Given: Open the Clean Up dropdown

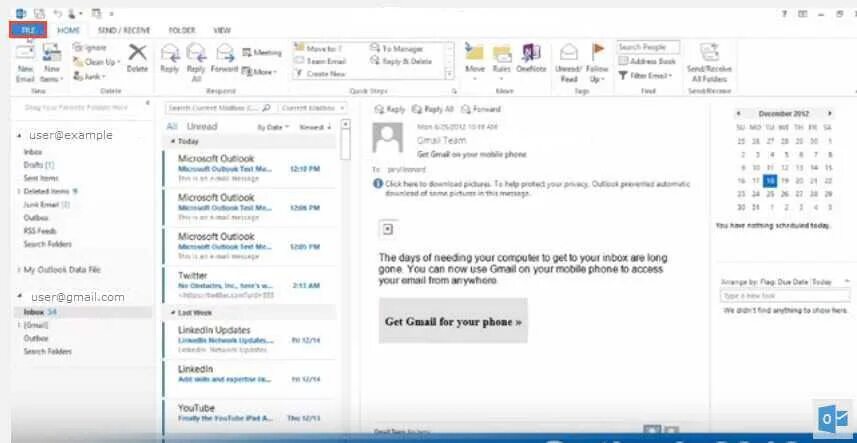Looking at the screenshot, I should pos(97,62).
